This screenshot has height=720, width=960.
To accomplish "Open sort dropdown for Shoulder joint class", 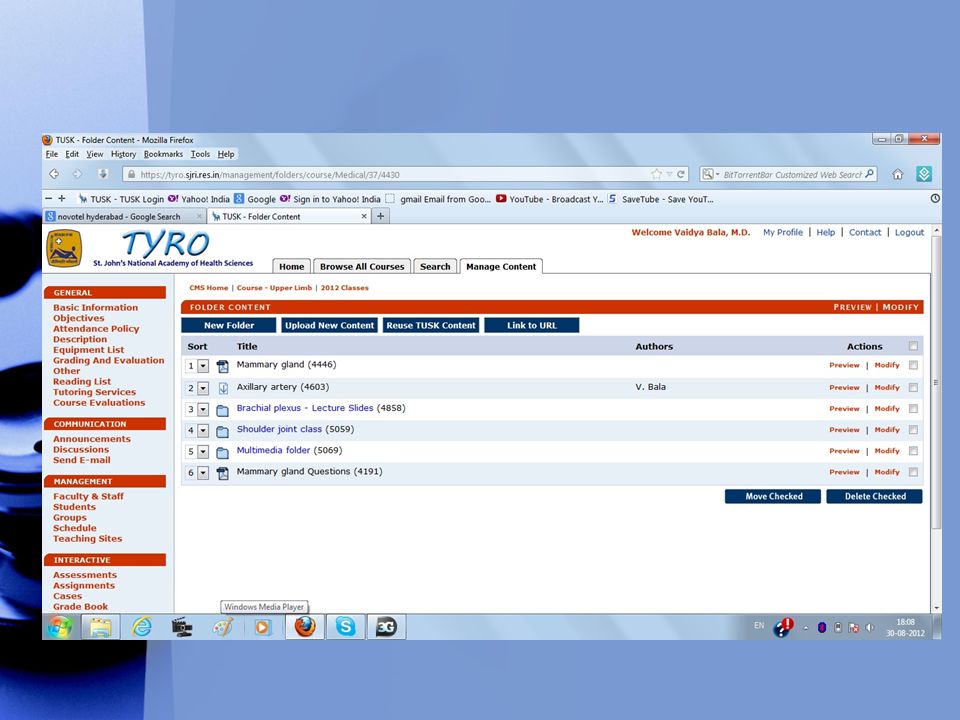I will (203, 430).
